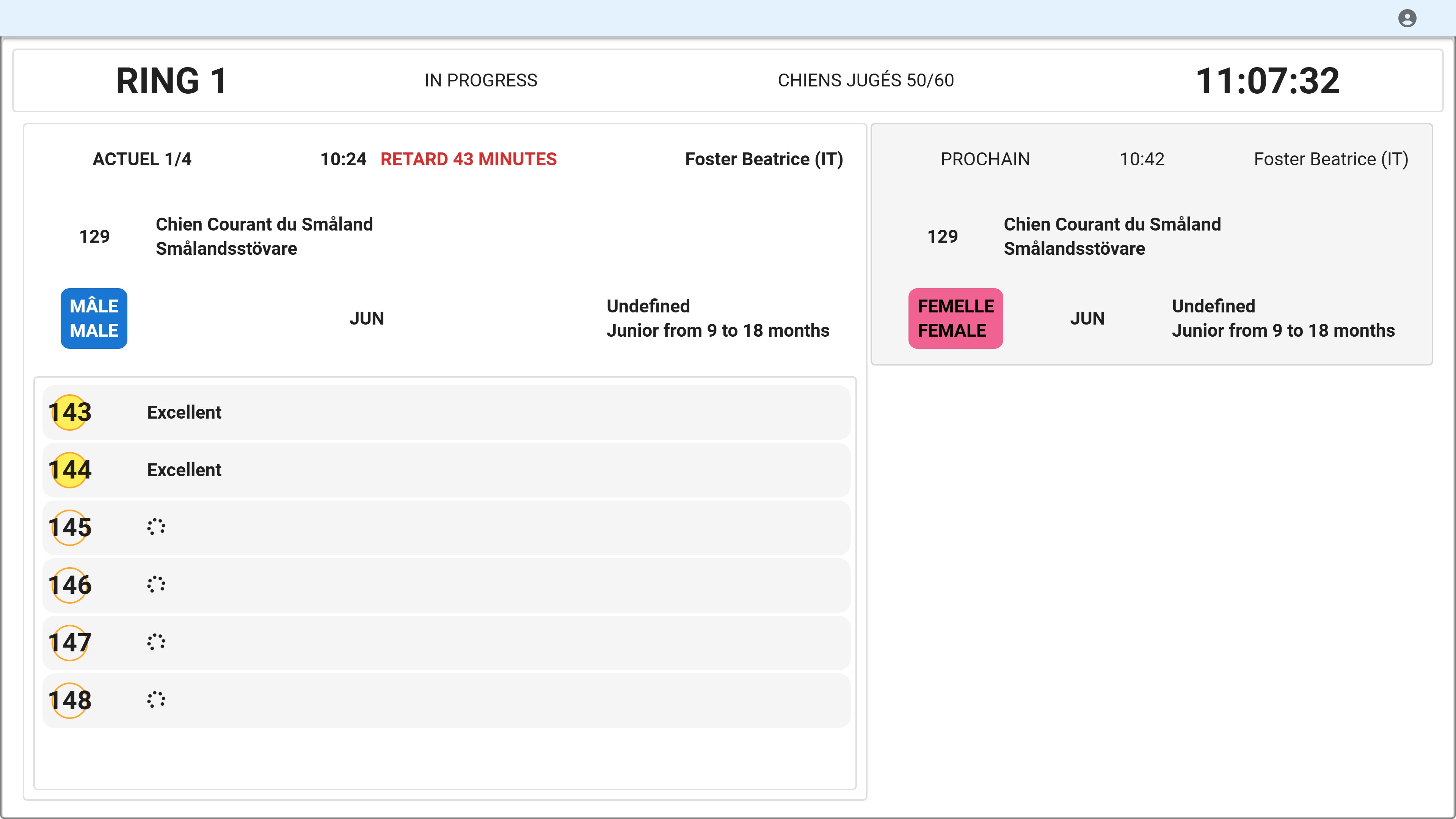Click the yellow badge for dog 144
1456x819 pixels.
point(69,470)
